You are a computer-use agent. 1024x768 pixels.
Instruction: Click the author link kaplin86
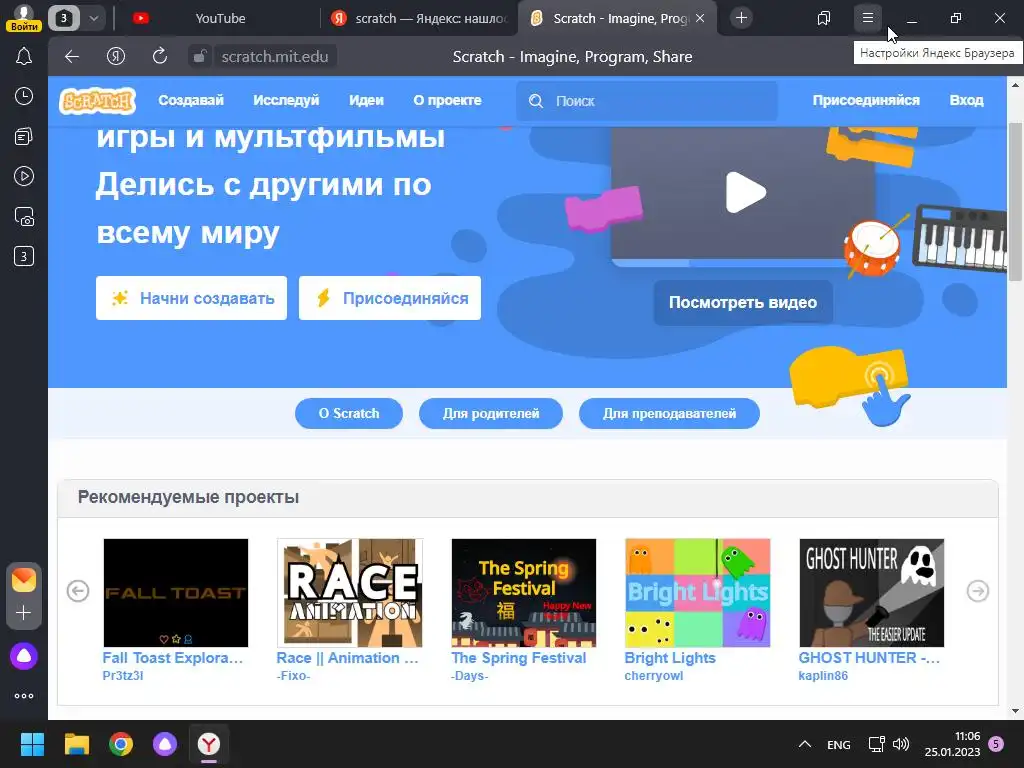(823, 676)
